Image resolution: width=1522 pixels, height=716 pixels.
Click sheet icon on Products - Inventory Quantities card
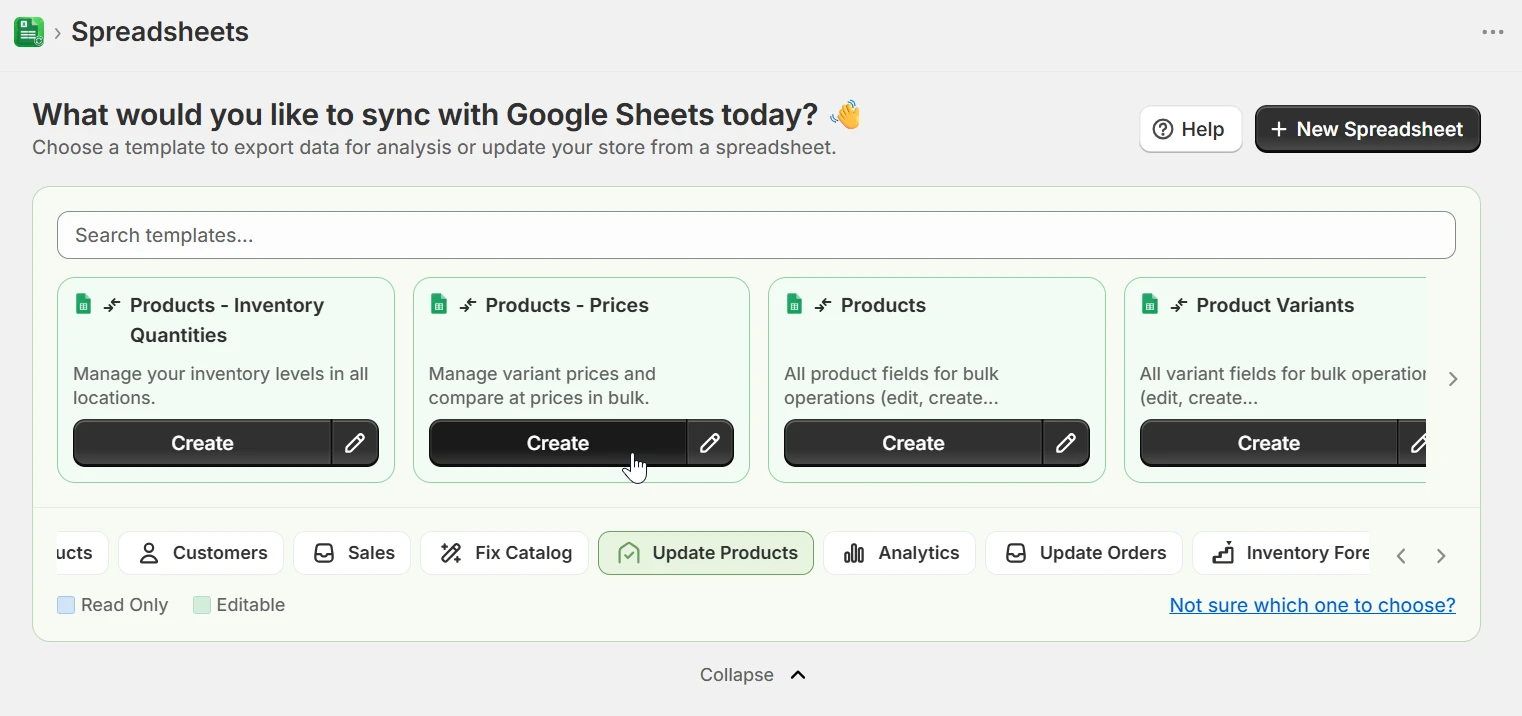[84, 304]
